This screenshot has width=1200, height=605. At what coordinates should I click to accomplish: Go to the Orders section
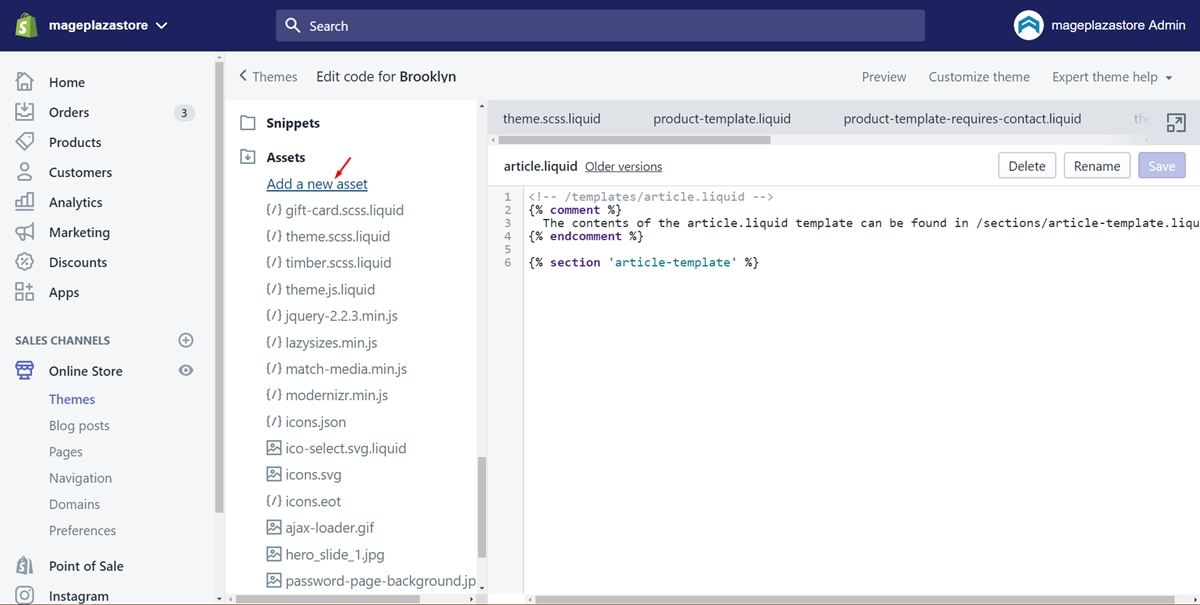tap(69, 112)
